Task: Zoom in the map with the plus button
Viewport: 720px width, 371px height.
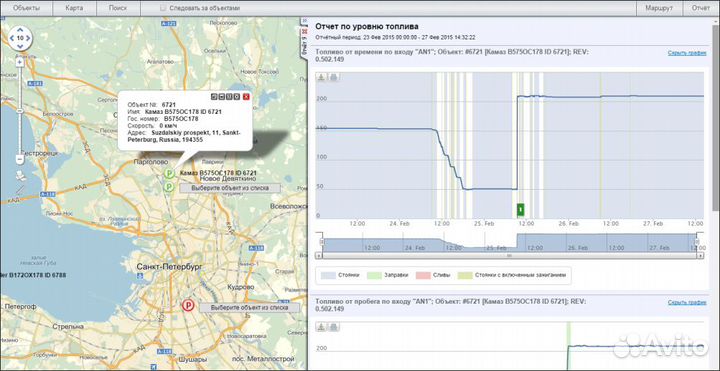Action: [20, 62]
